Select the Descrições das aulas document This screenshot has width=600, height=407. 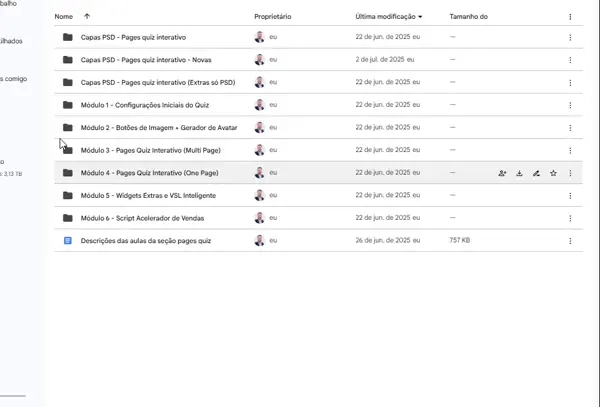tap(146, 241)
